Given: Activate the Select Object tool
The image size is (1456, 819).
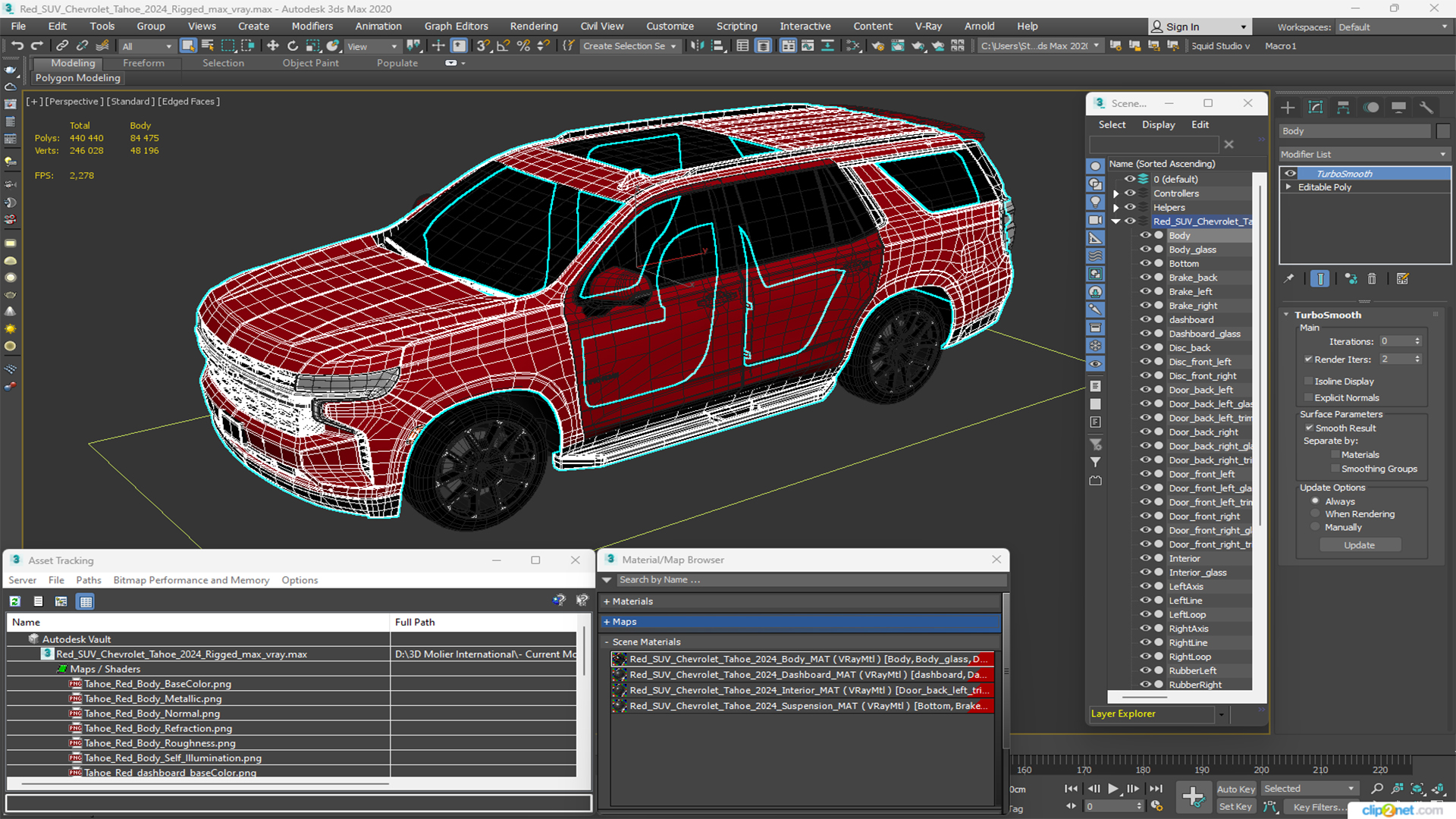Looking at the screenshot, I should point(188,46).
